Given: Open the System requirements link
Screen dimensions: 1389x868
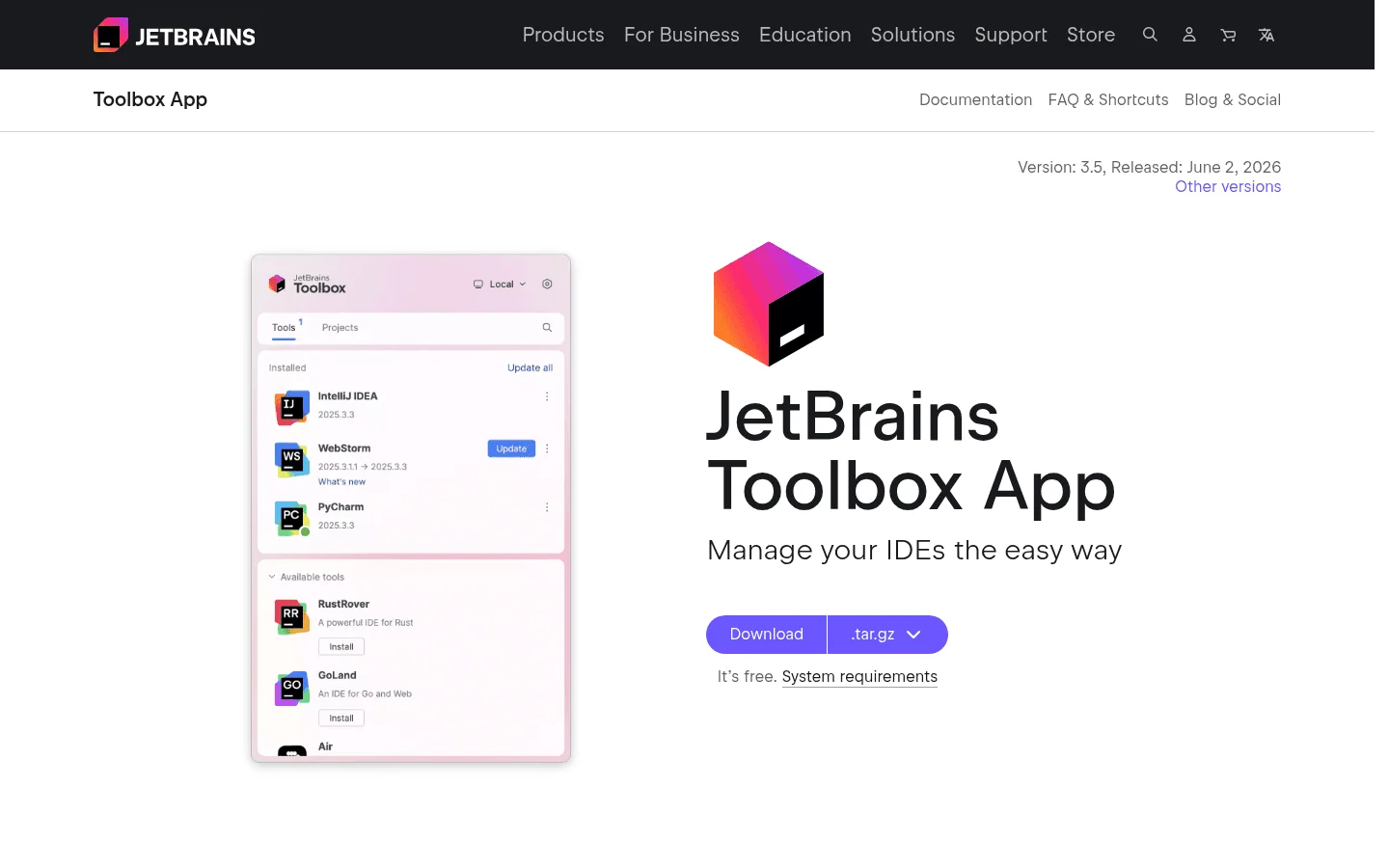Looking at the screenshot, I should [859, 677].
